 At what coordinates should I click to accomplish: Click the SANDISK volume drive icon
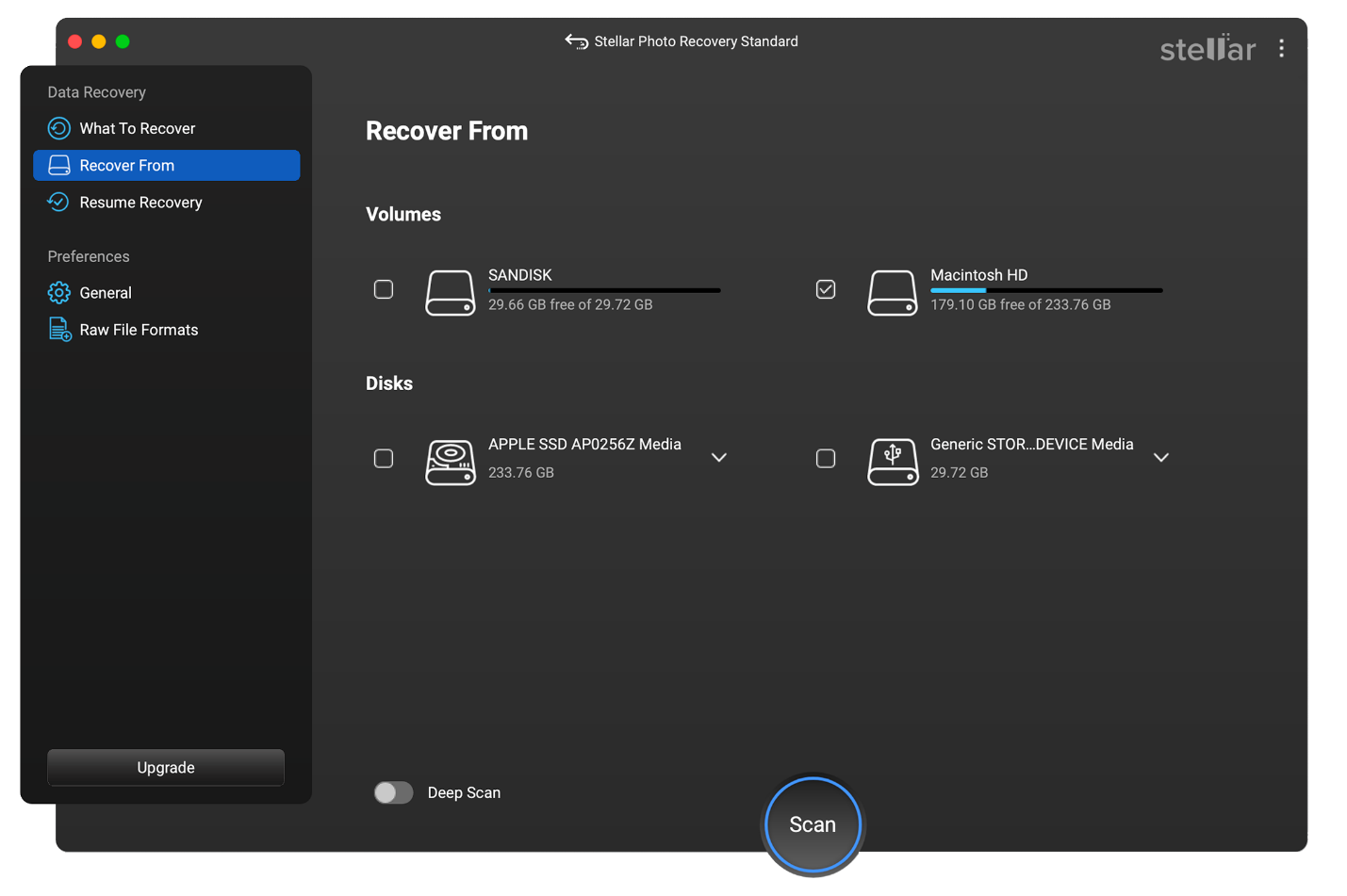click(450, 292)
